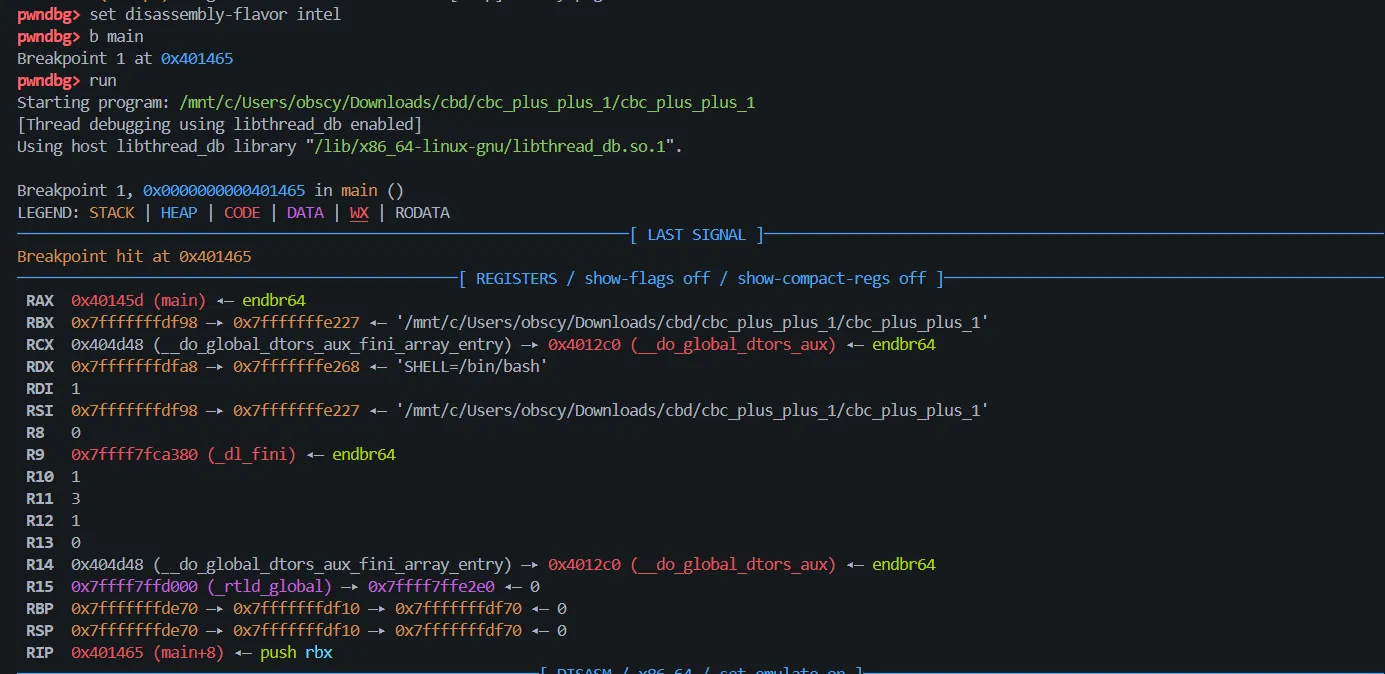Screen dimensions: 1385x674
Task: Click the R15 value (_rtld_global)
Action: [x=201, y=587]
